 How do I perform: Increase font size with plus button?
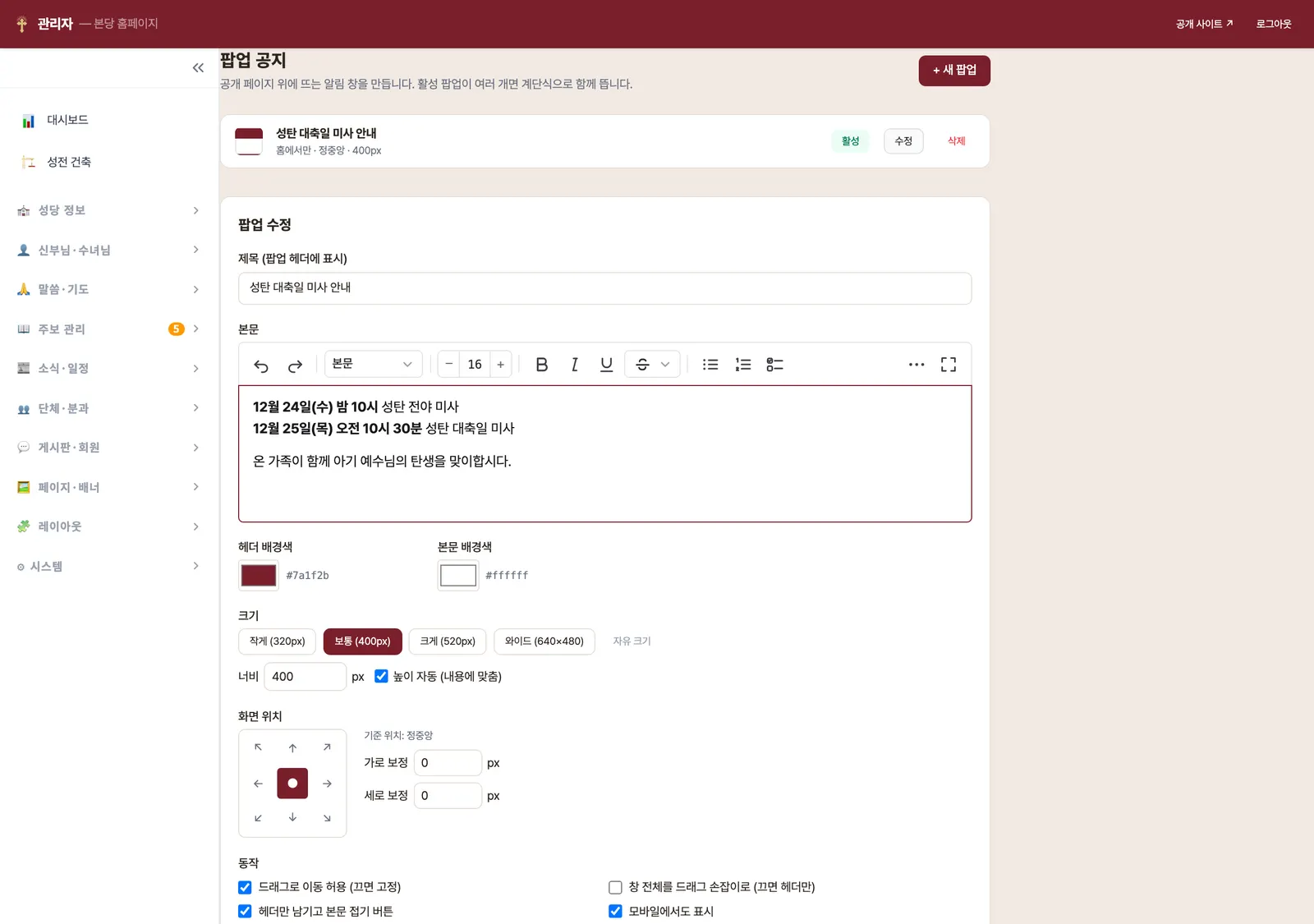click(500, 364)
